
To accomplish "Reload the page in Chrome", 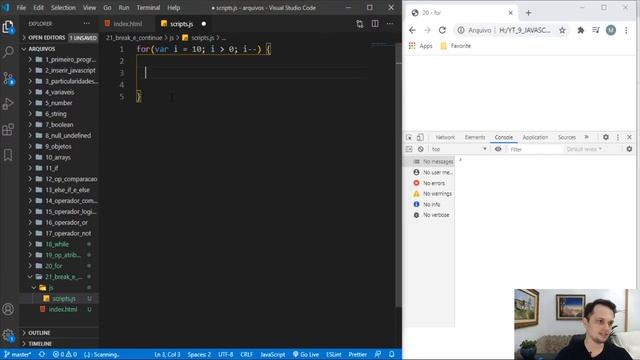I will coord(442,30).
